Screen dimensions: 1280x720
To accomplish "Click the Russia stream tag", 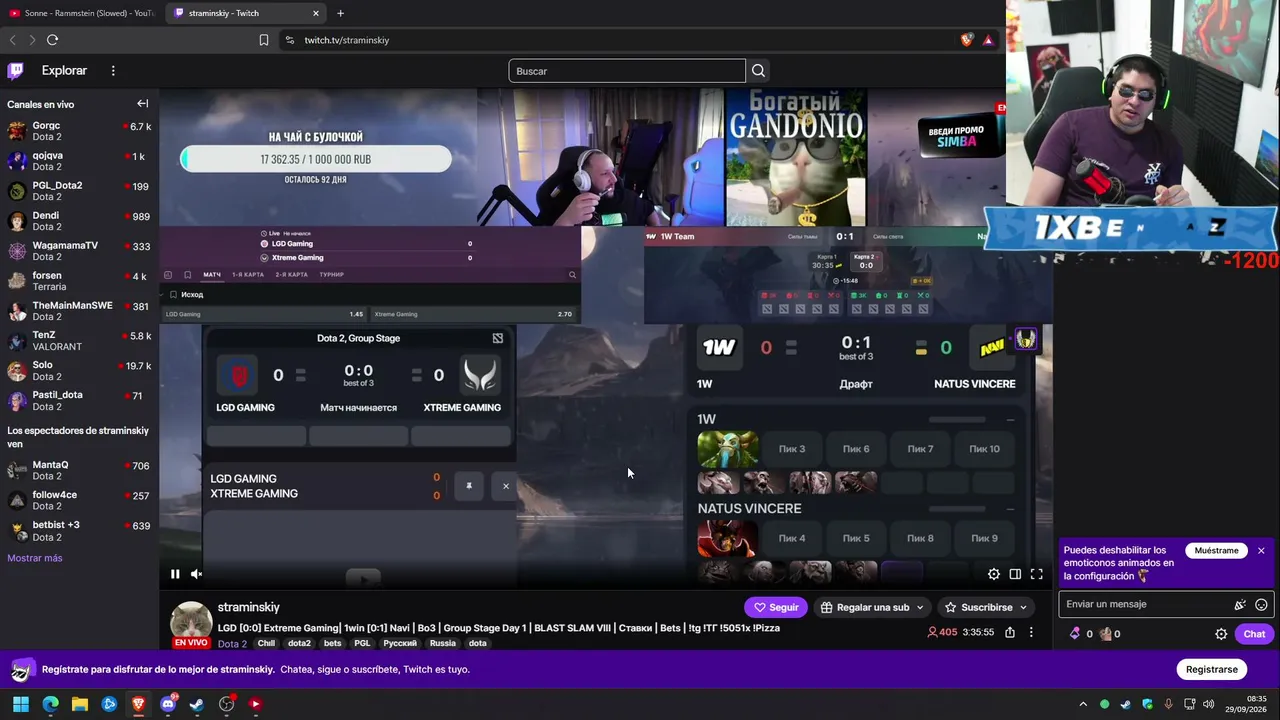I will (443, 643).
